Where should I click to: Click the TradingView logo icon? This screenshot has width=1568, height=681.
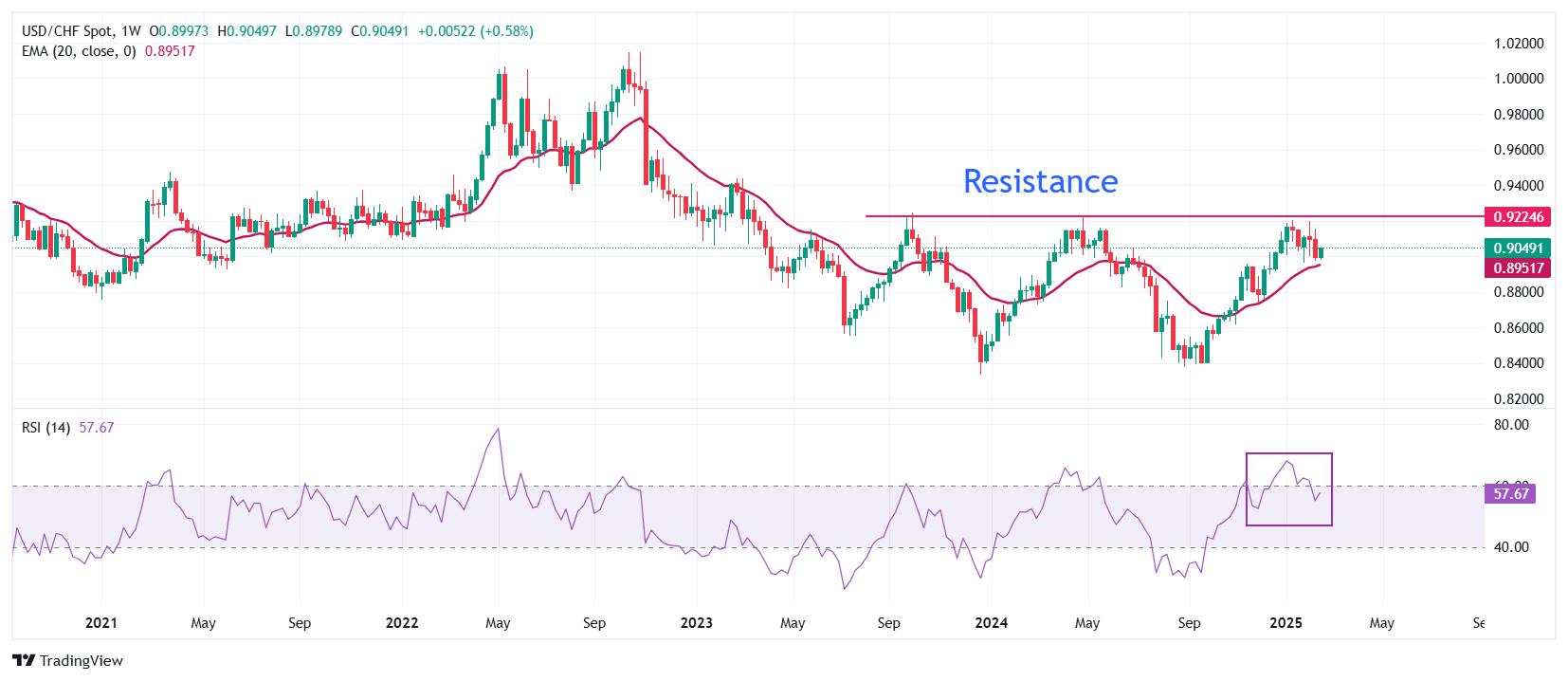tap(23, 661)
